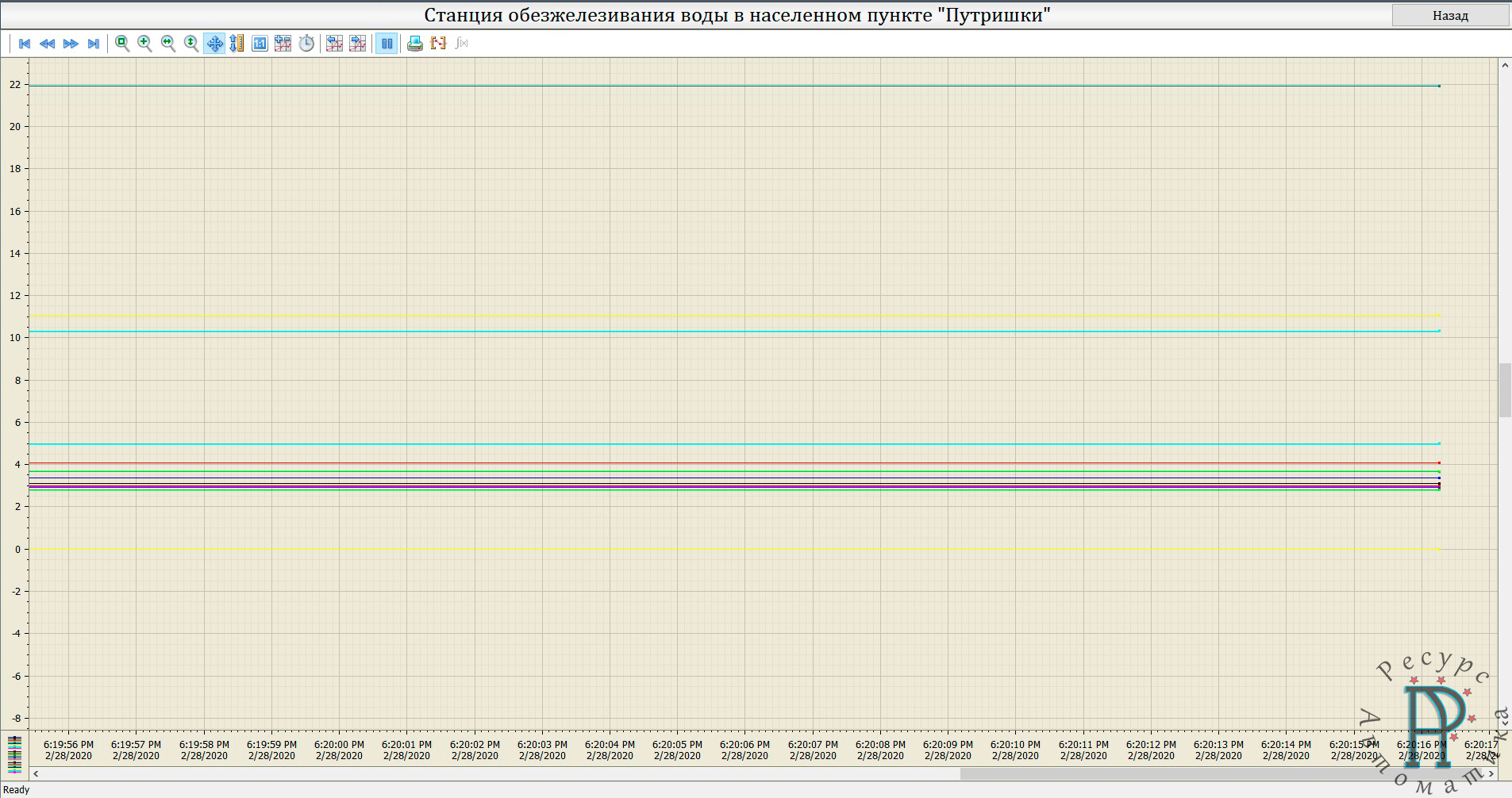The image size is (1512, 798).
Task: Choose the vertical zoom magnifier
Action: [x=191, y=44]
